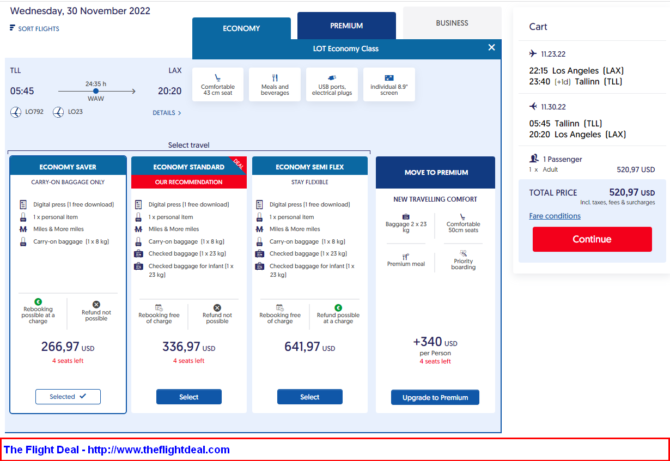Click Economy Standard checked baggage 1 x 23 kg icon
The width and height of the screenshot is (670, 461).
pos(138,254)
